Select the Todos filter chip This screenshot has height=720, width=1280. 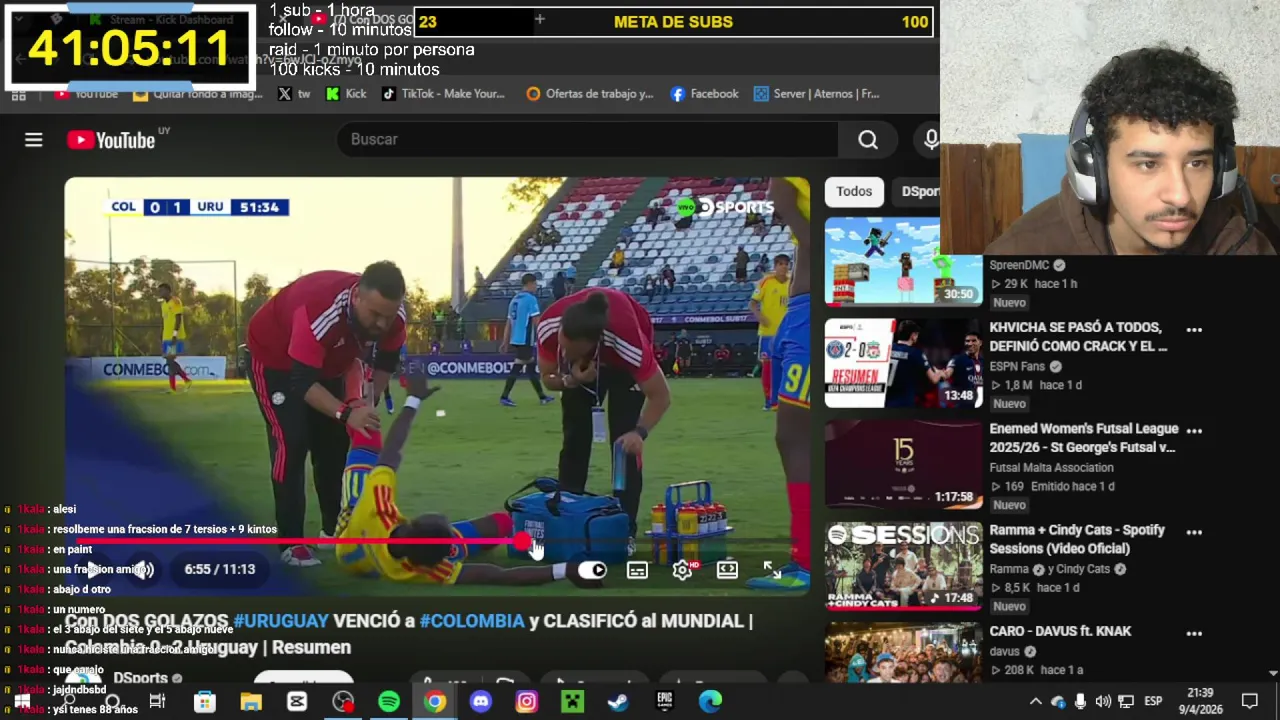(x=854, y=191)
